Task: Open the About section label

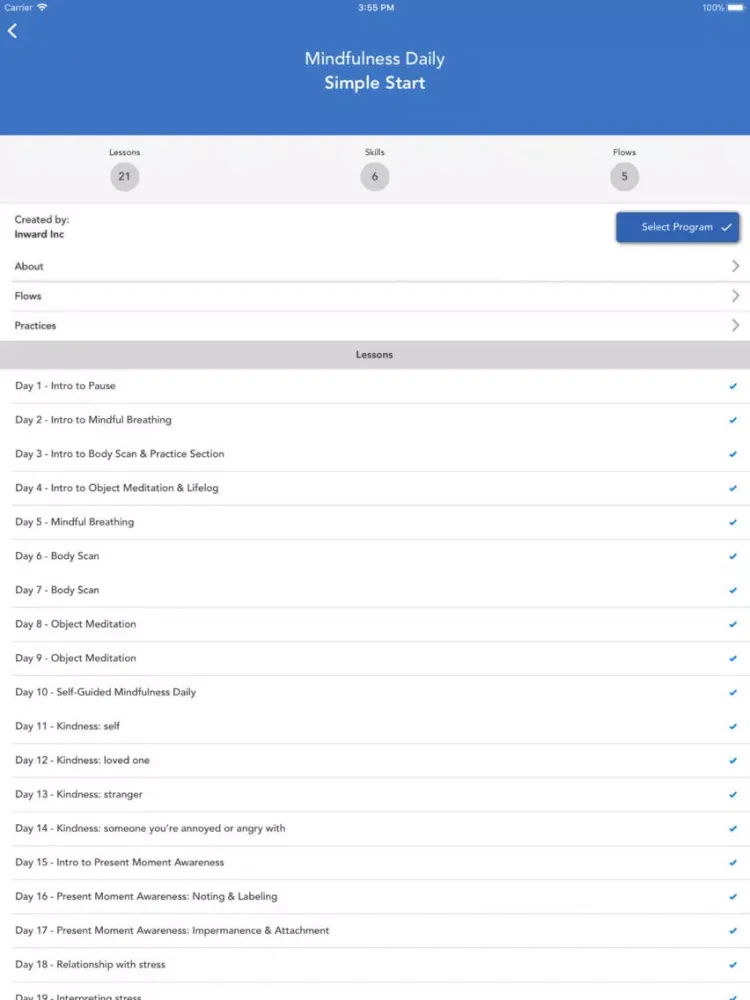Action: click(29, 267)
